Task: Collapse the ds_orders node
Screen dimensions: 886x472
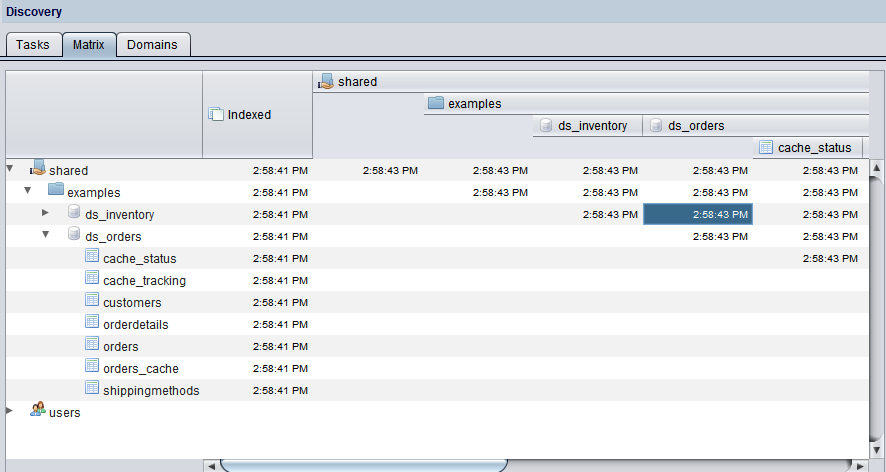Action: 46,235
